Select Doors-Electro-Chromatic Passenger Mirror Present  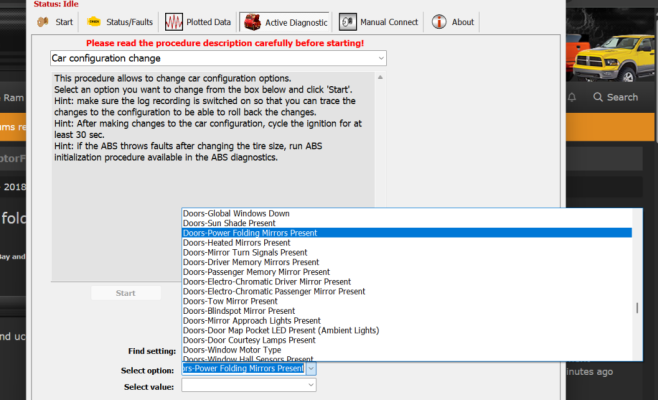pos(407,291)
